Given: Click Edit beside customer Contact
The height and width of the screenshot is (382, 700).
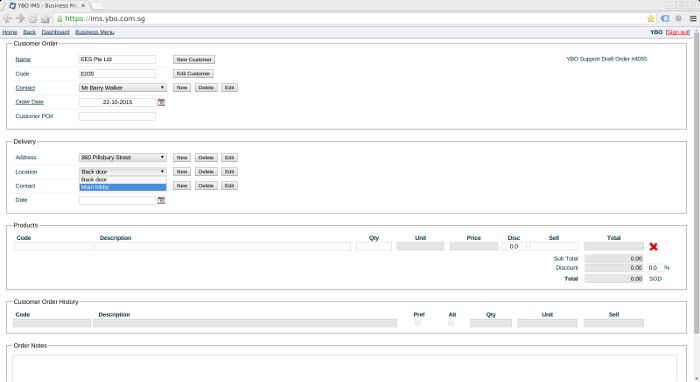Looking at the screenshot, I should click(x=229, y=88).
